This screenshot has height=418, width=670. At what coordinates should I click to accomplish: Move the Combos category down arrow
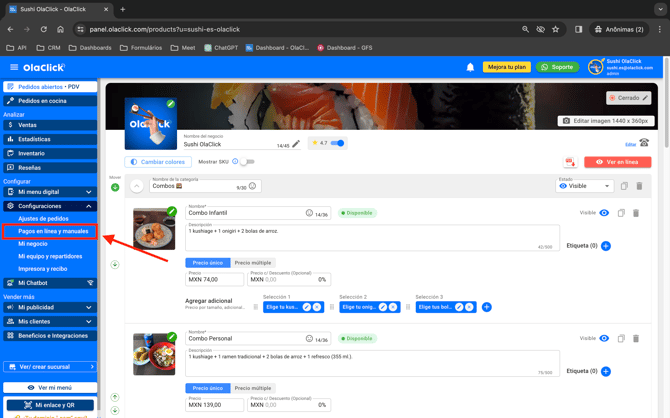(115, 187)
